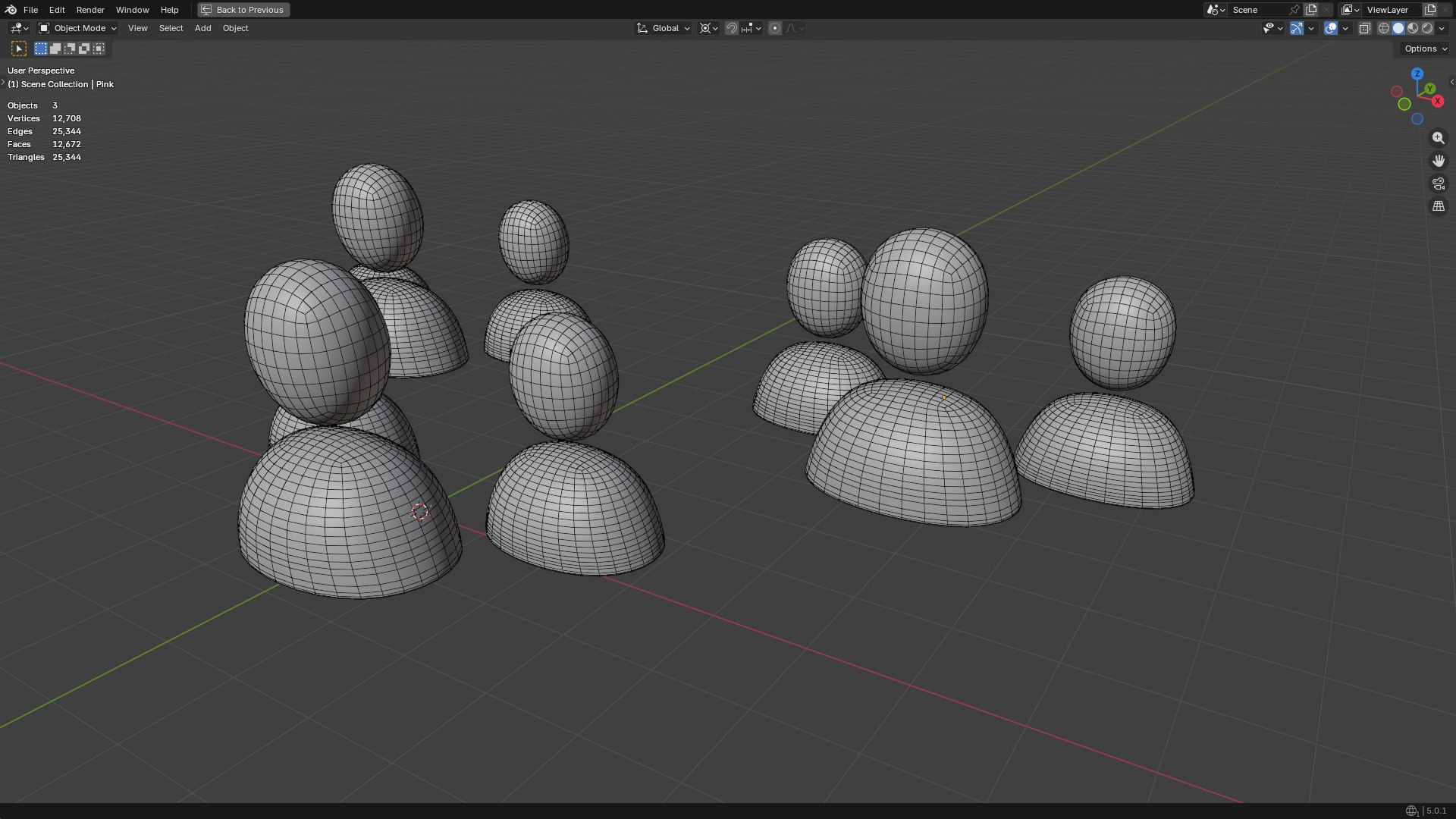Screen dimensions: 1456x819
Task: Open the File menu
Action: [30, 10]
